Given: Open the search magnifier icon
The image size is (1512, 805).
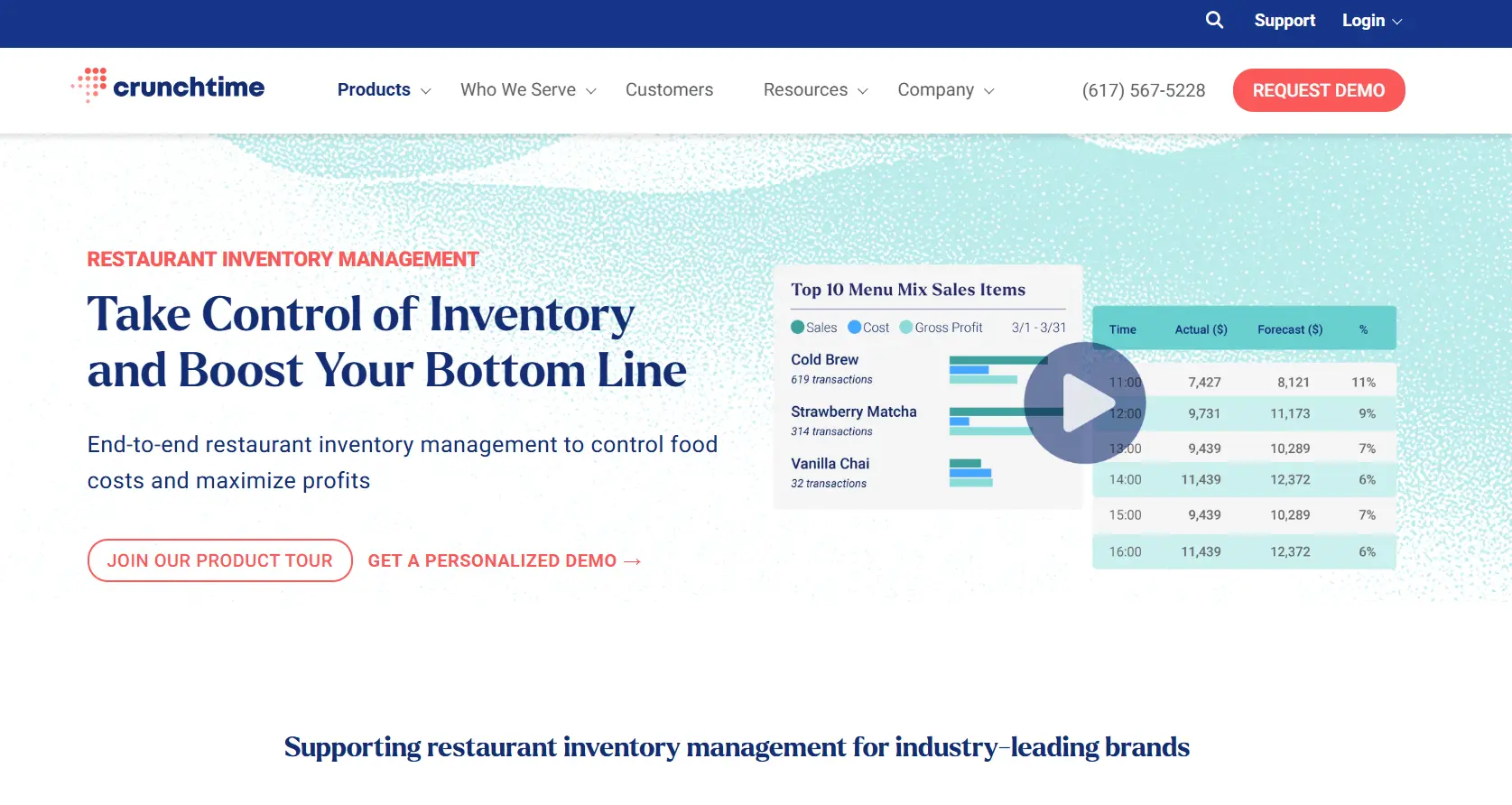Looking at the screenshot, I should pyautogui.click(x=1214, y=20).
